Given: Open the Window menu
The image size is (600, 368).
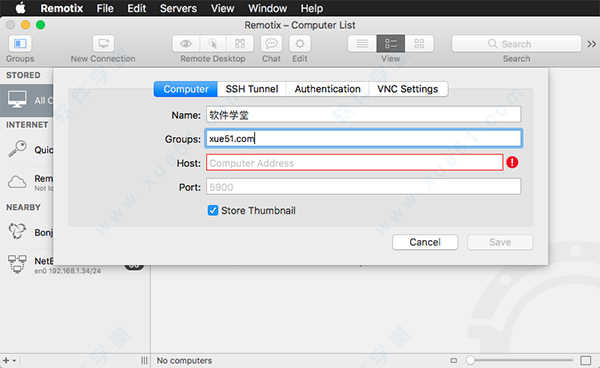Looking at the screenshot, I should (x=267, y=8).
